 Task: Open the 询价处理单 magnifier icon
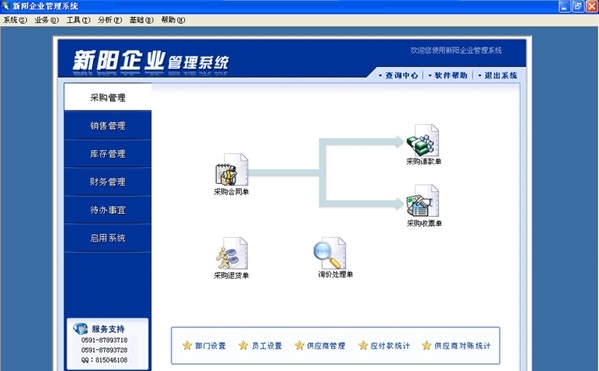coord(330,253)
